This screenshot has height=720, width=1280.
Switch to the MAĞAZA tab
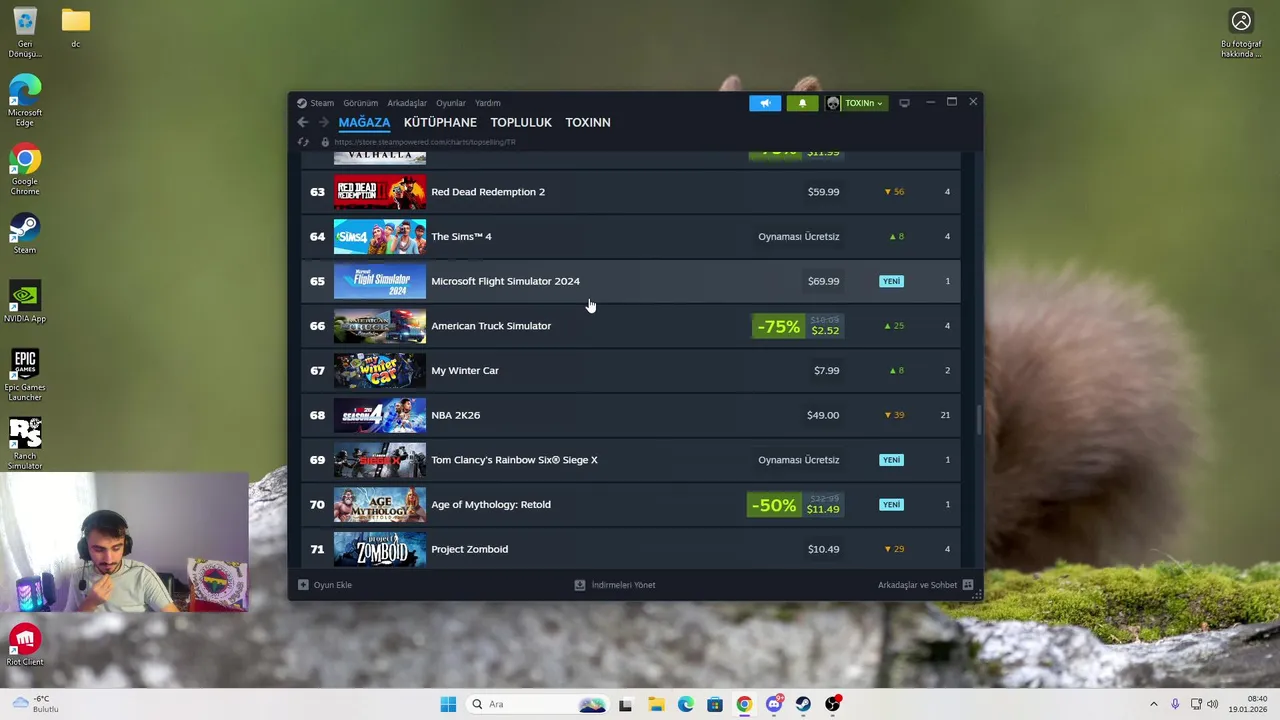tap(364, 122)
